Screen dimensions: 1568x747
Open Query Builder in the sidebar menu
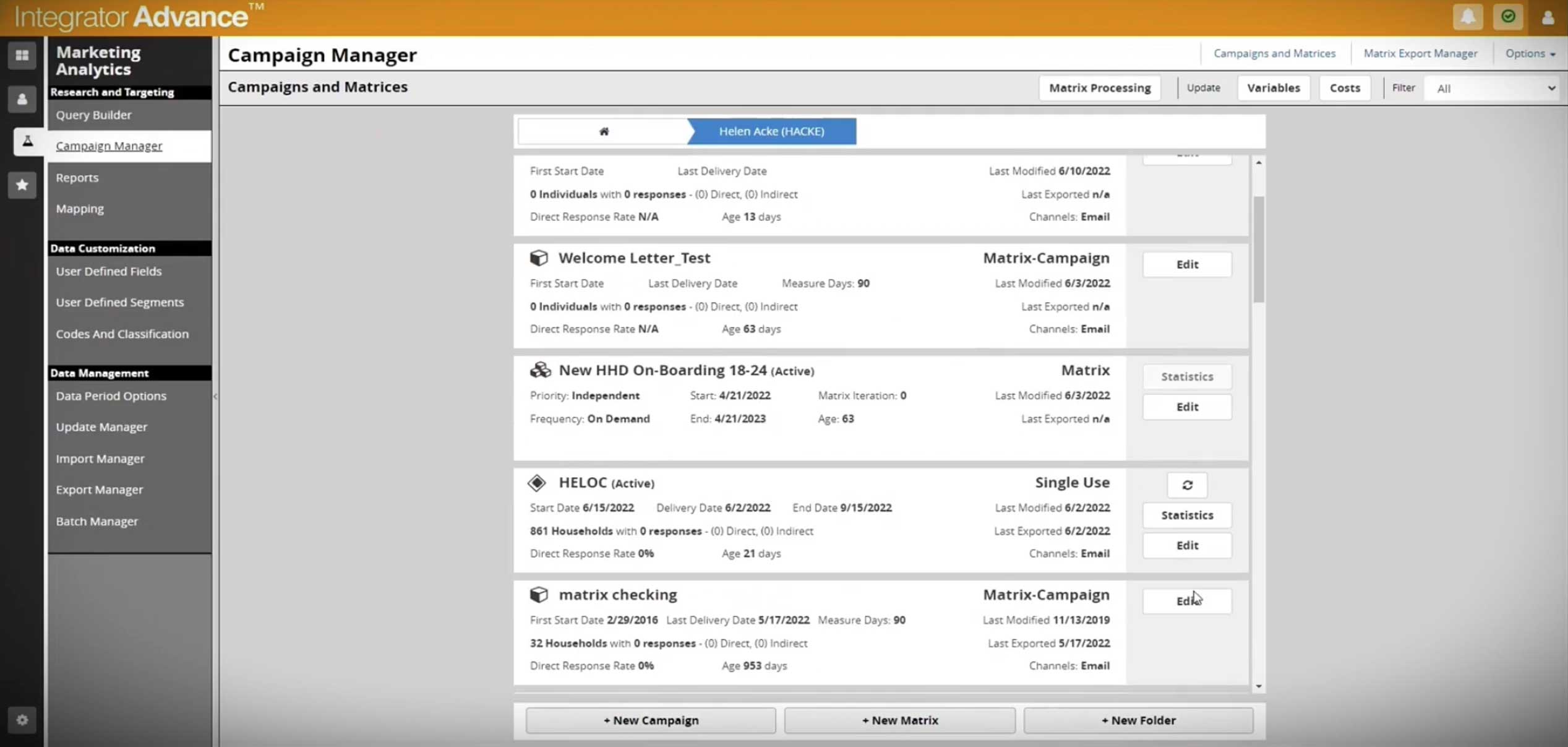click(x=93, y=114)
